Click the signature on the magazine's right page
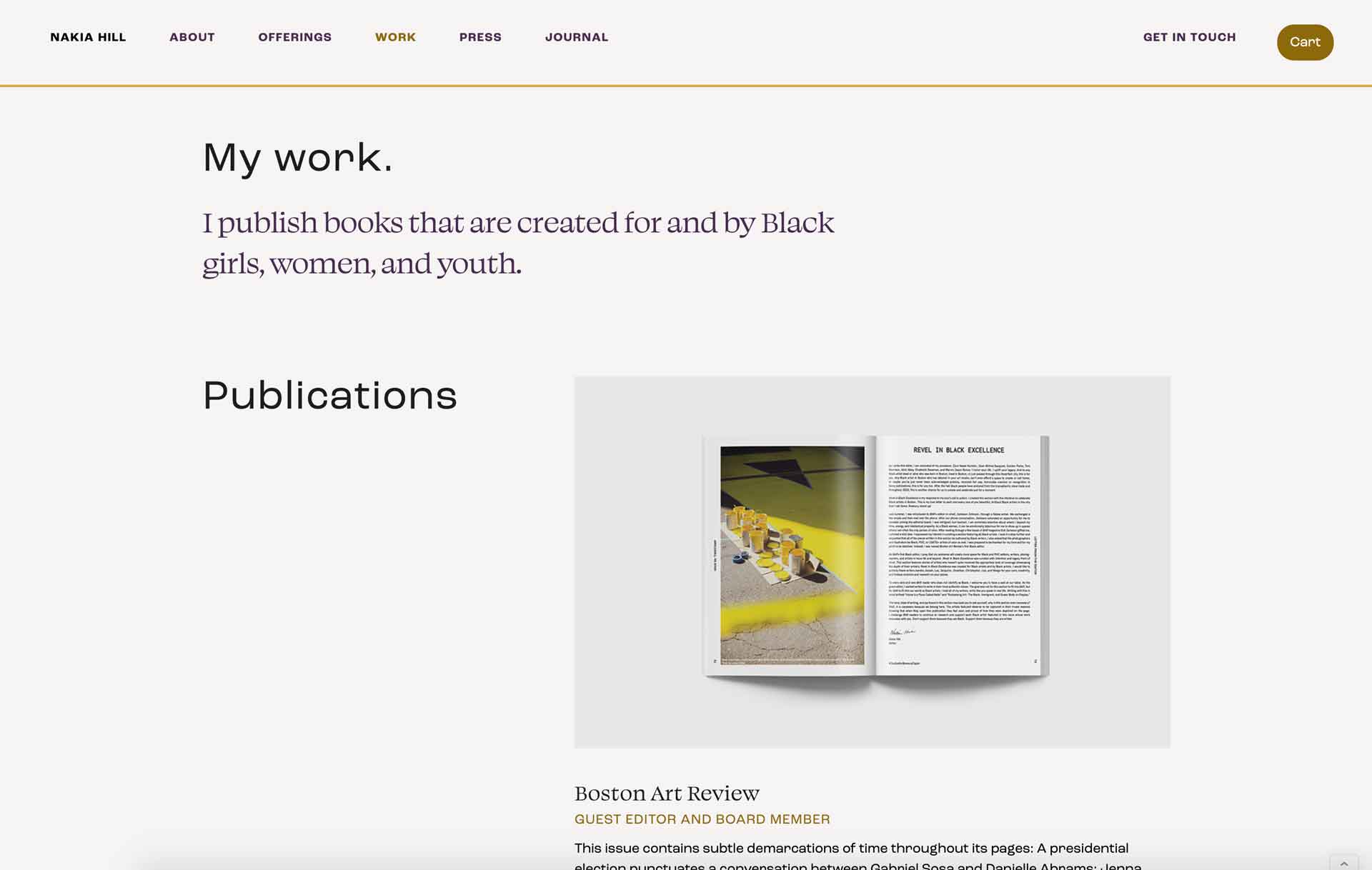The width and height of the screenshot is (1372, 870). pos(901,632)
